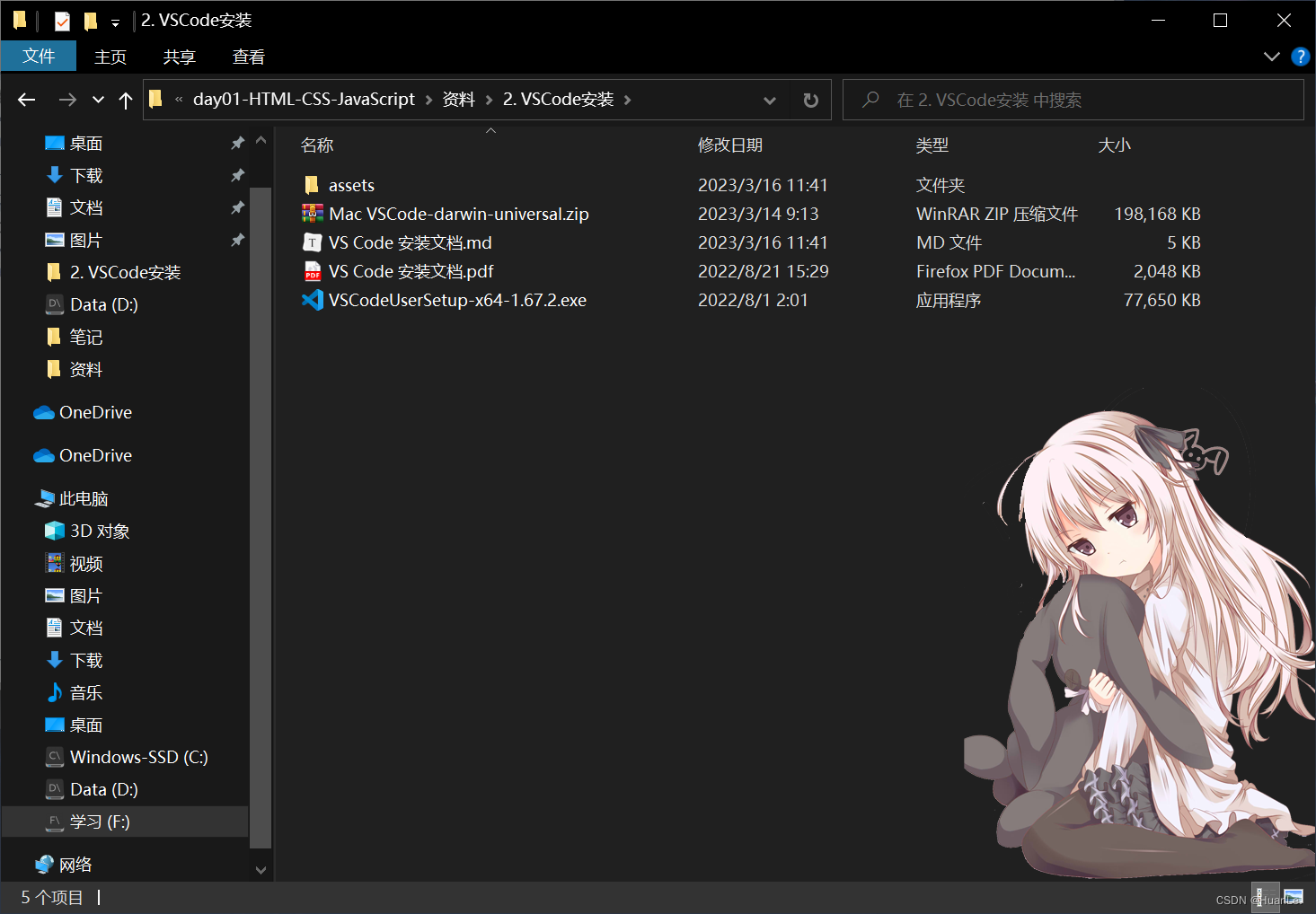The width and height of the screenshot is (1316, 914).
Task: Open Windows-SSD (C:) drive
Action: pos(138,757)
